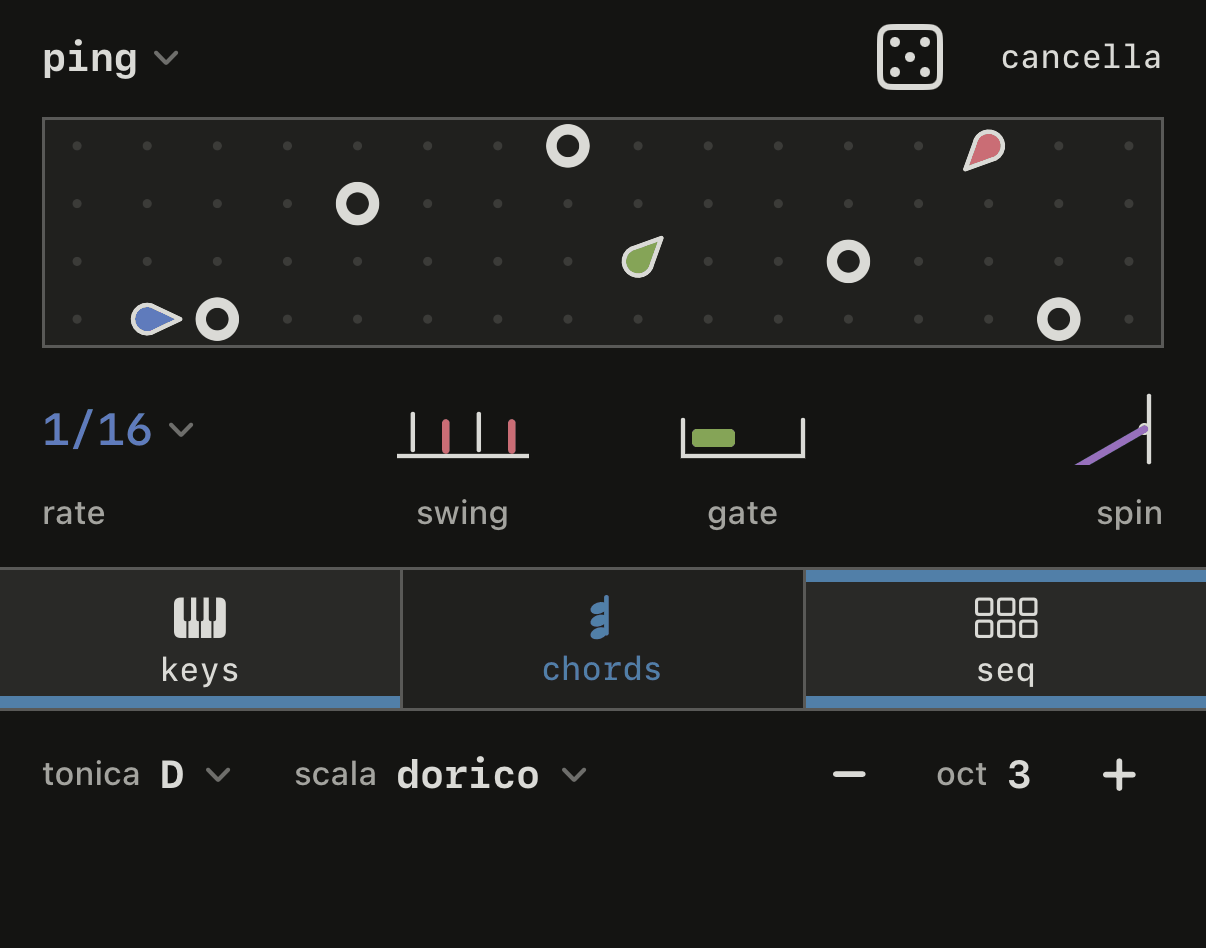
Task: Open the ping preset dropdown
Action: click(110, 57)
